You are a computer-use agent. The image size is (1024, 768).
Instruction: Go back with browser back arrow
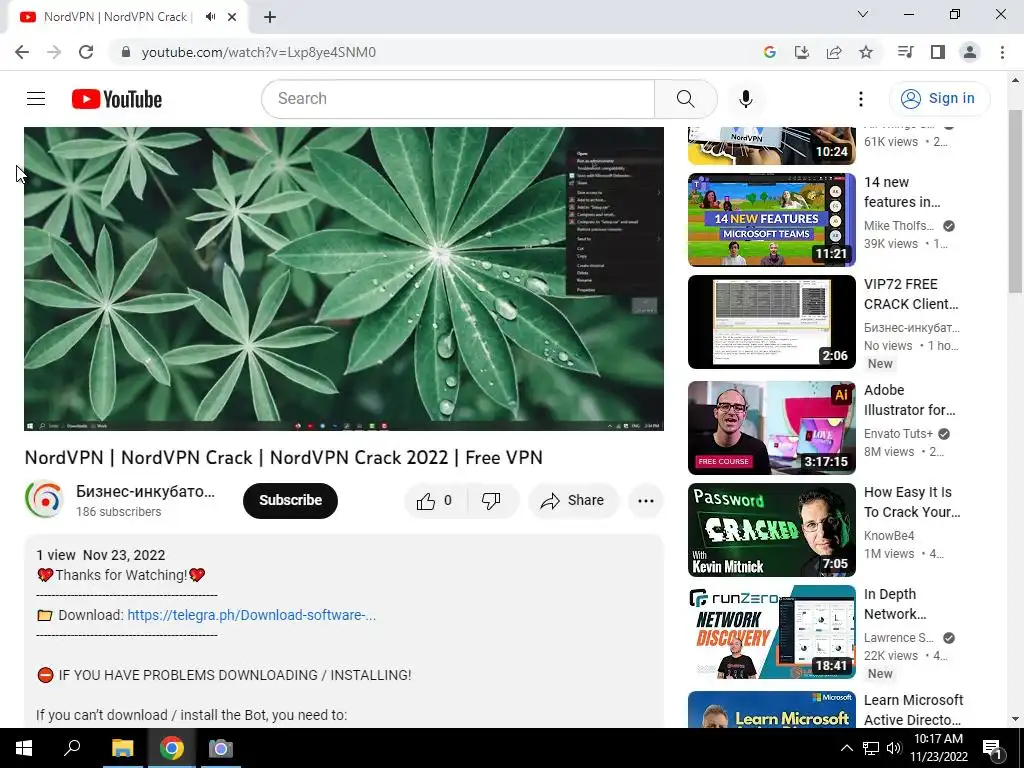point(22,52)
